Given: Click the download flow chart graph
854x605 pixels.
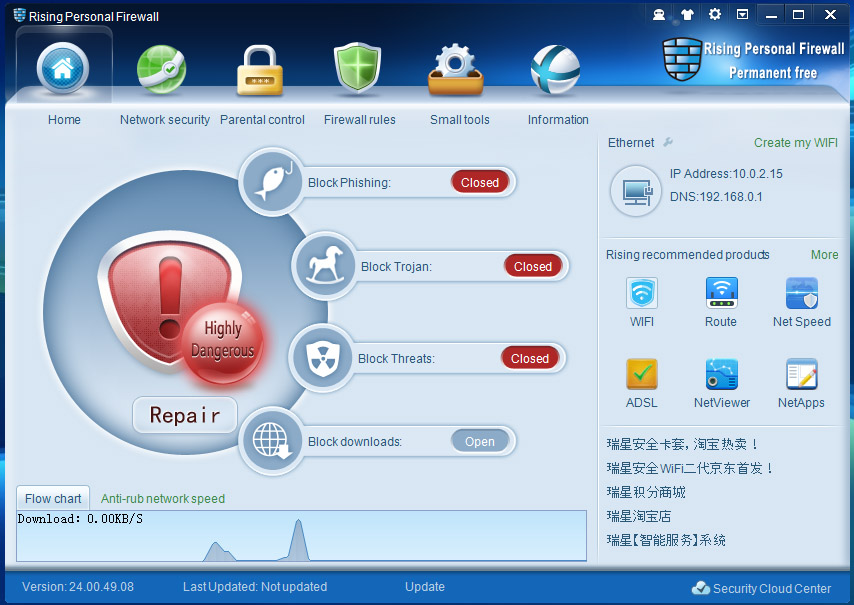Looking at the screenshot, I should 301,536.
